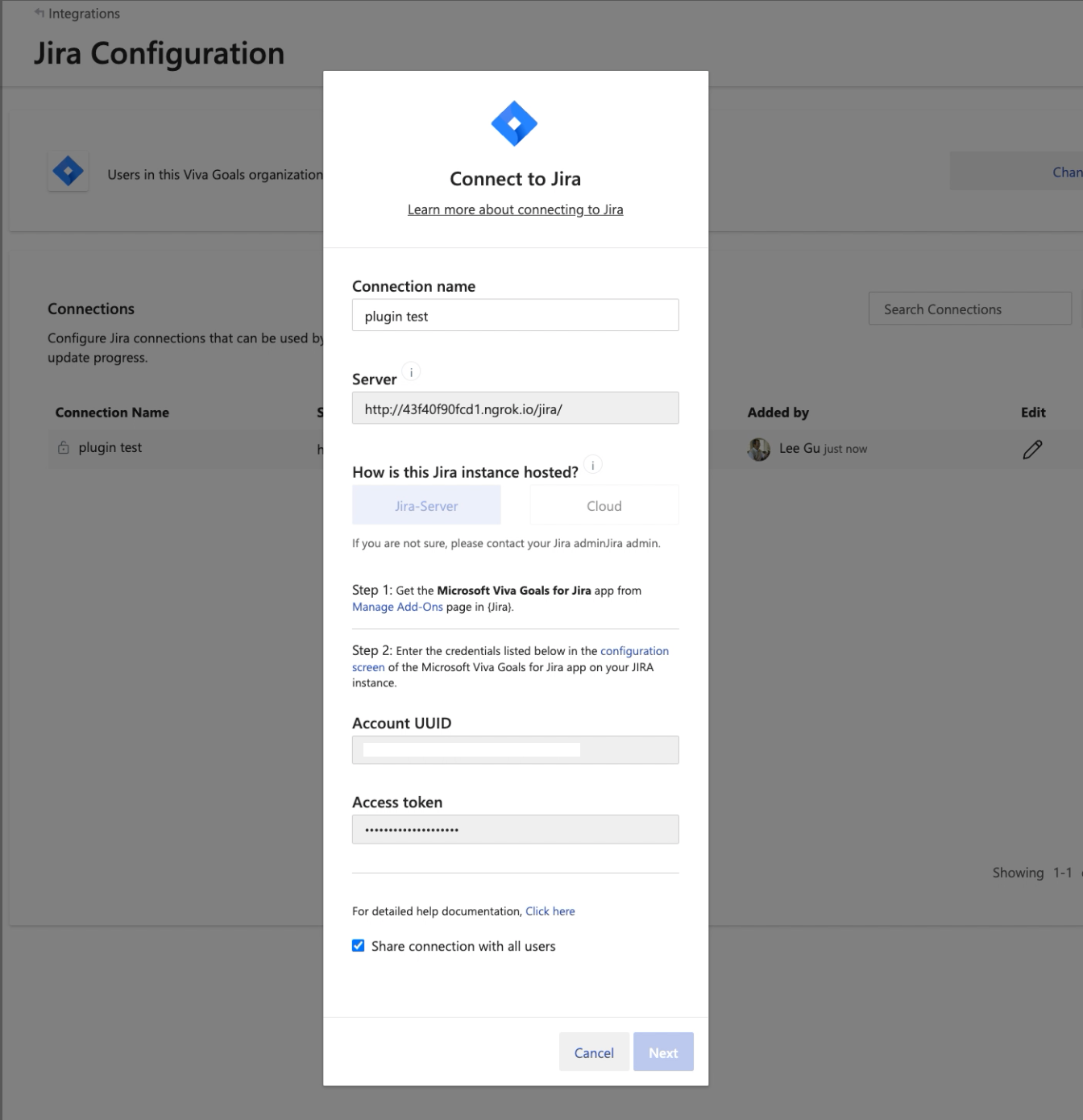Click the Account UUID field
The width and height of the screenshot is (1083, 1120).
click(x=516, y=750)
